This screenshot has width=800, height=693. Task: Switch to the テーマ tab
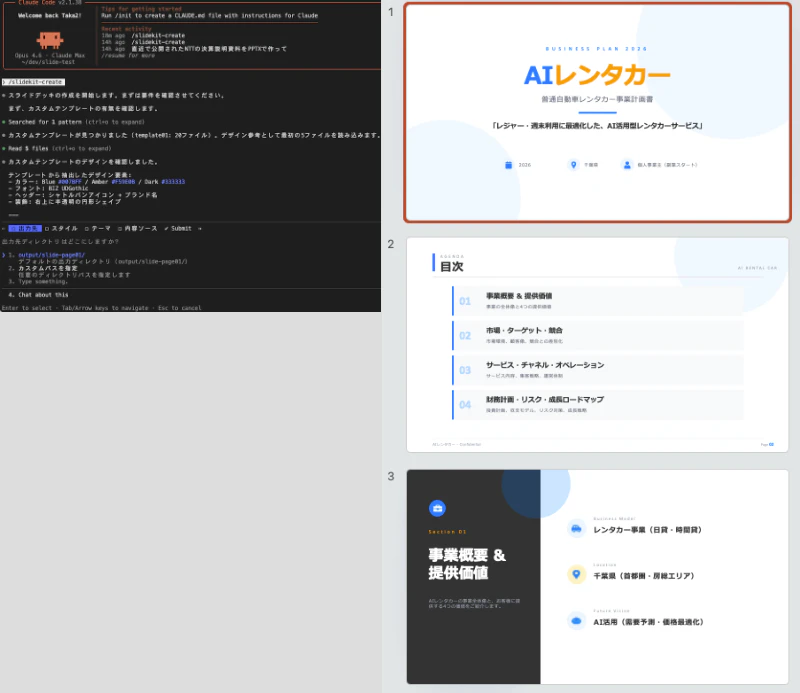click(x=97, y=229)
